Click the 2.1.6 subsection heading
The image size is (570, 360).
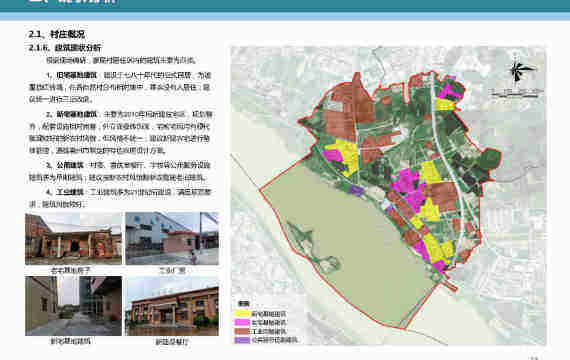pyautogui.click(x=65, y=48)
